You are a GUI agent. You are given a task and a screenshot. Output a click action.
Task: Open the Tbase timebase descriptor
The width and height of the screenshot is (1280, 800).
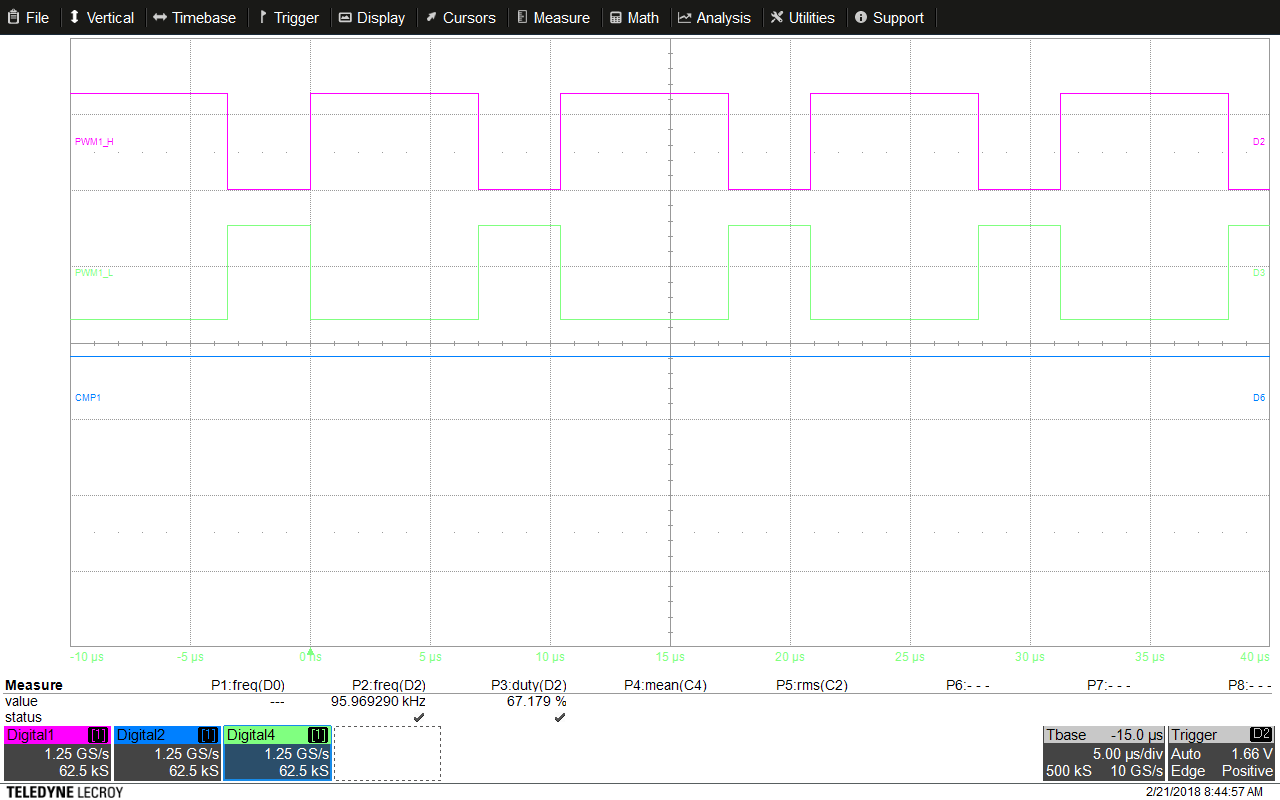1104,753
